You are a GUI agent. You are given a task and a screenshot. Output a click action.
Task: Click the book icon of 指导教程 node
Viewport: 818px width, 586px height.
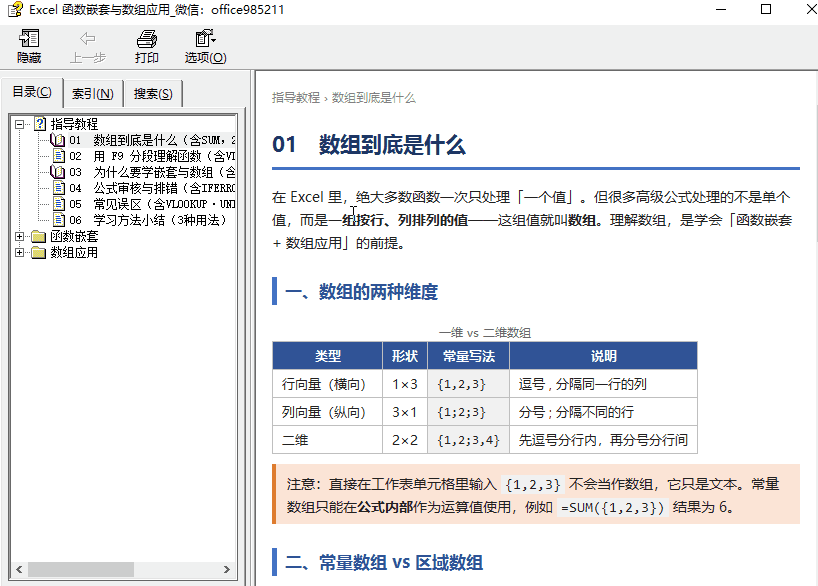40,124
